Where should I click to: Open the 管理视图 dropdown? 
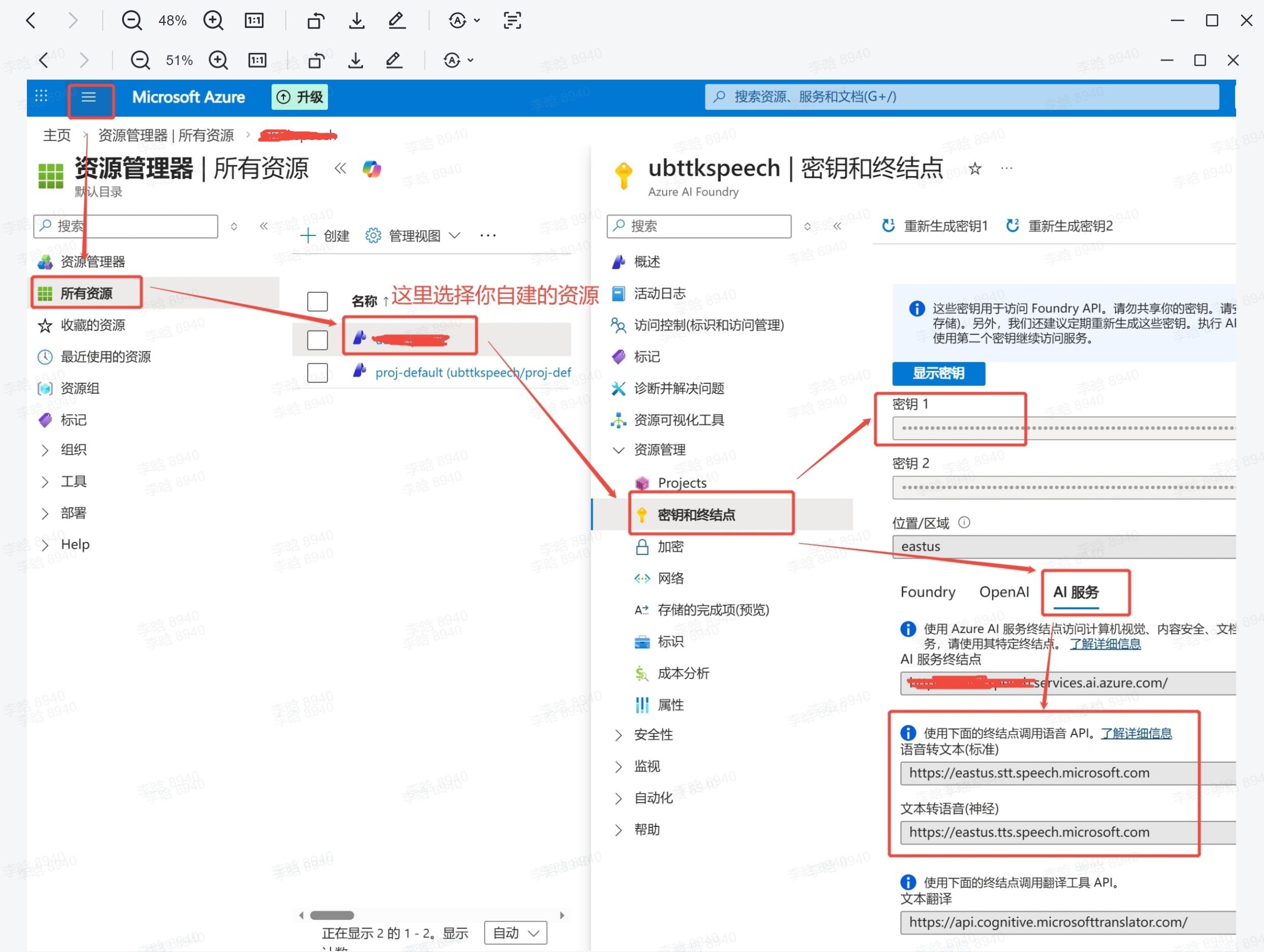coord(414,235)
